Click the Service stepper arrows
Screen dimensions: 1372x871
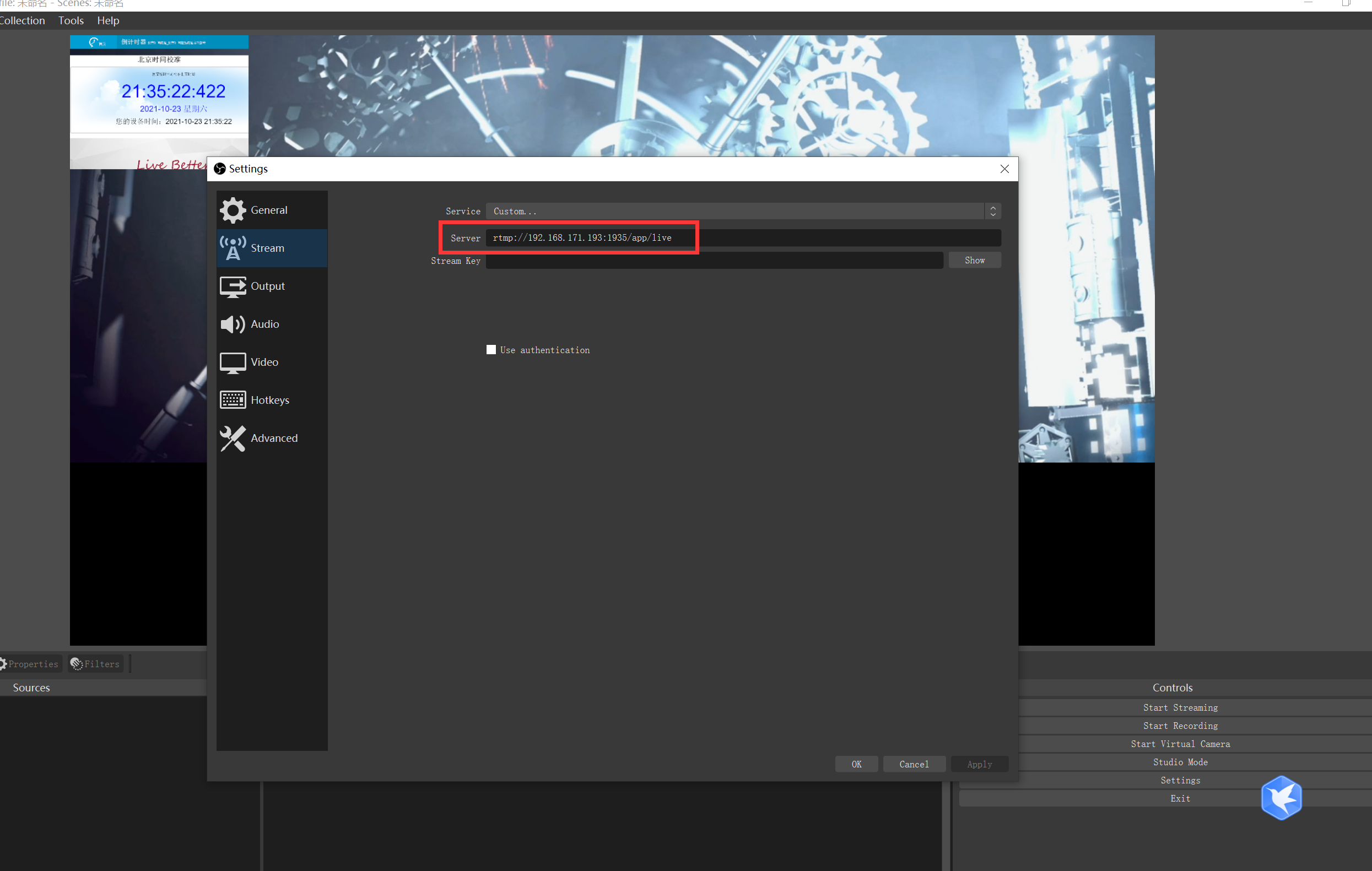992,211
